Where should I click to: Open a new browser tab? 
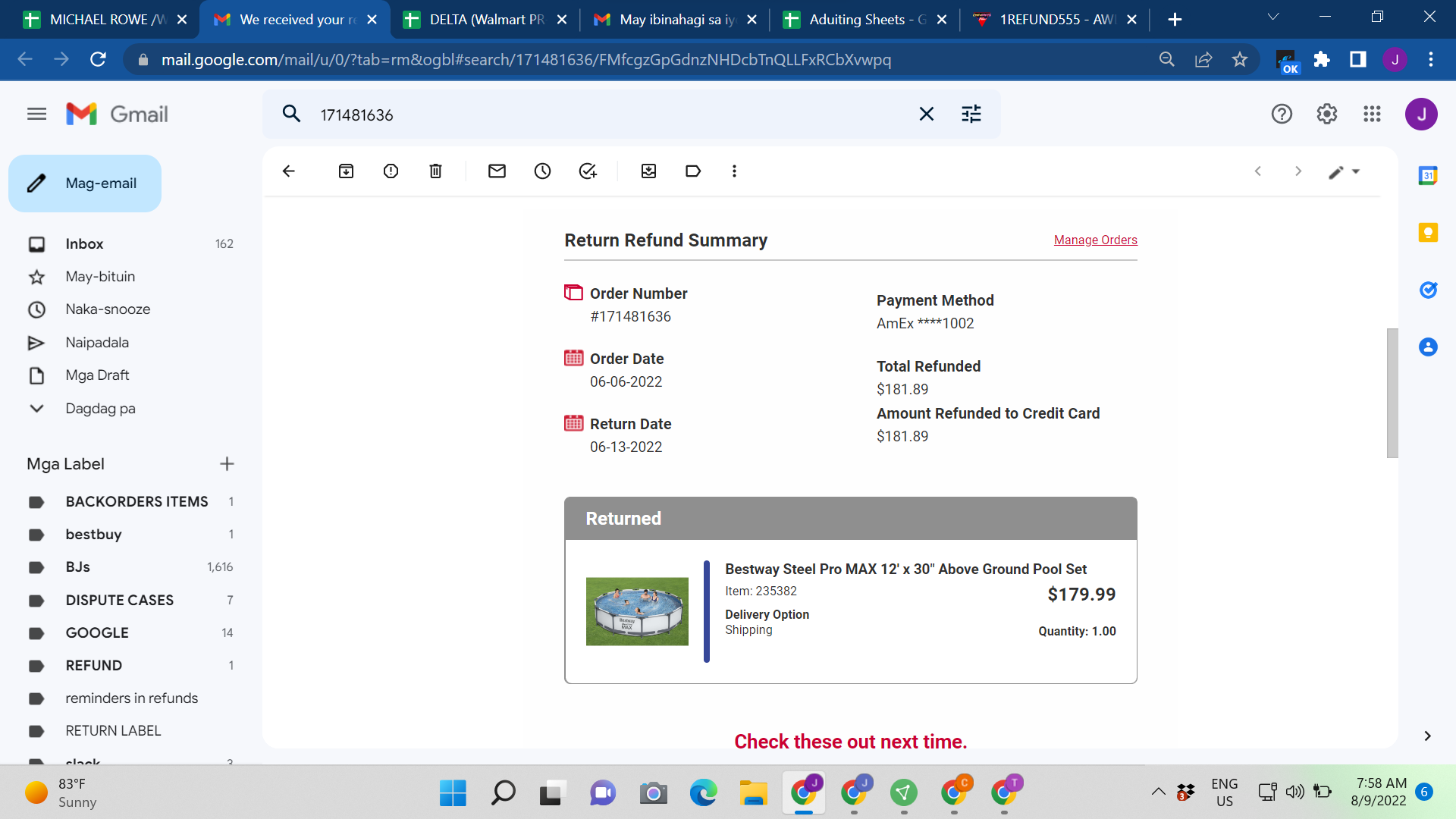(1175, 20)
